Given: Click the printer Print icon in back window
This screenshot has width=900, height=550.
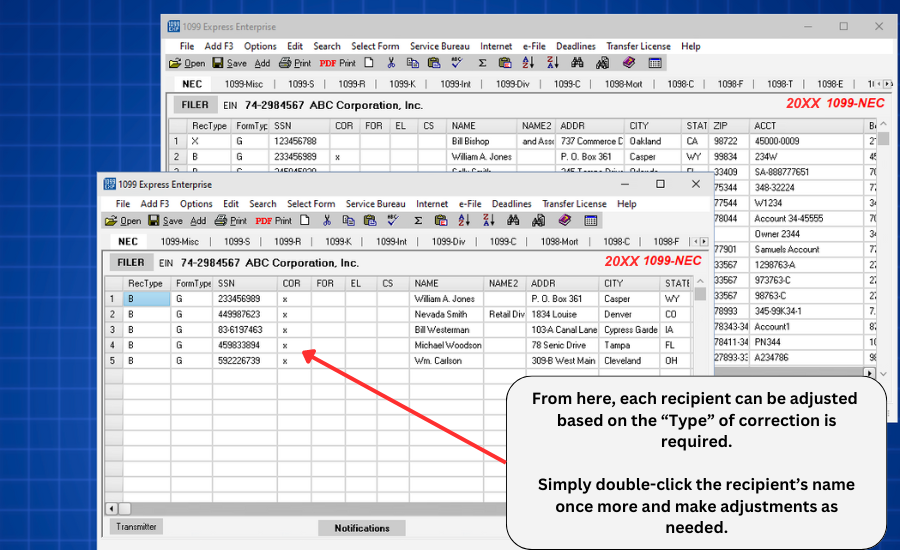Looking at the screenshot, I should tap(285, 63).
